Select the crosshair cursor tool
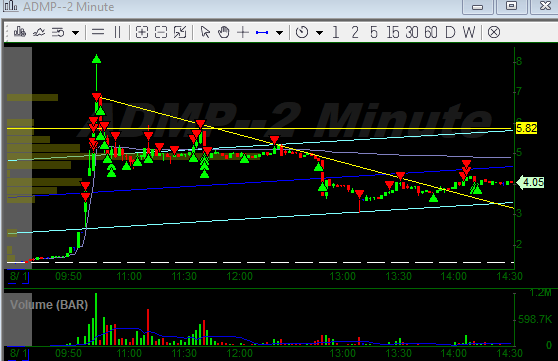Screen dimensions: 558x361 point(243,32)
